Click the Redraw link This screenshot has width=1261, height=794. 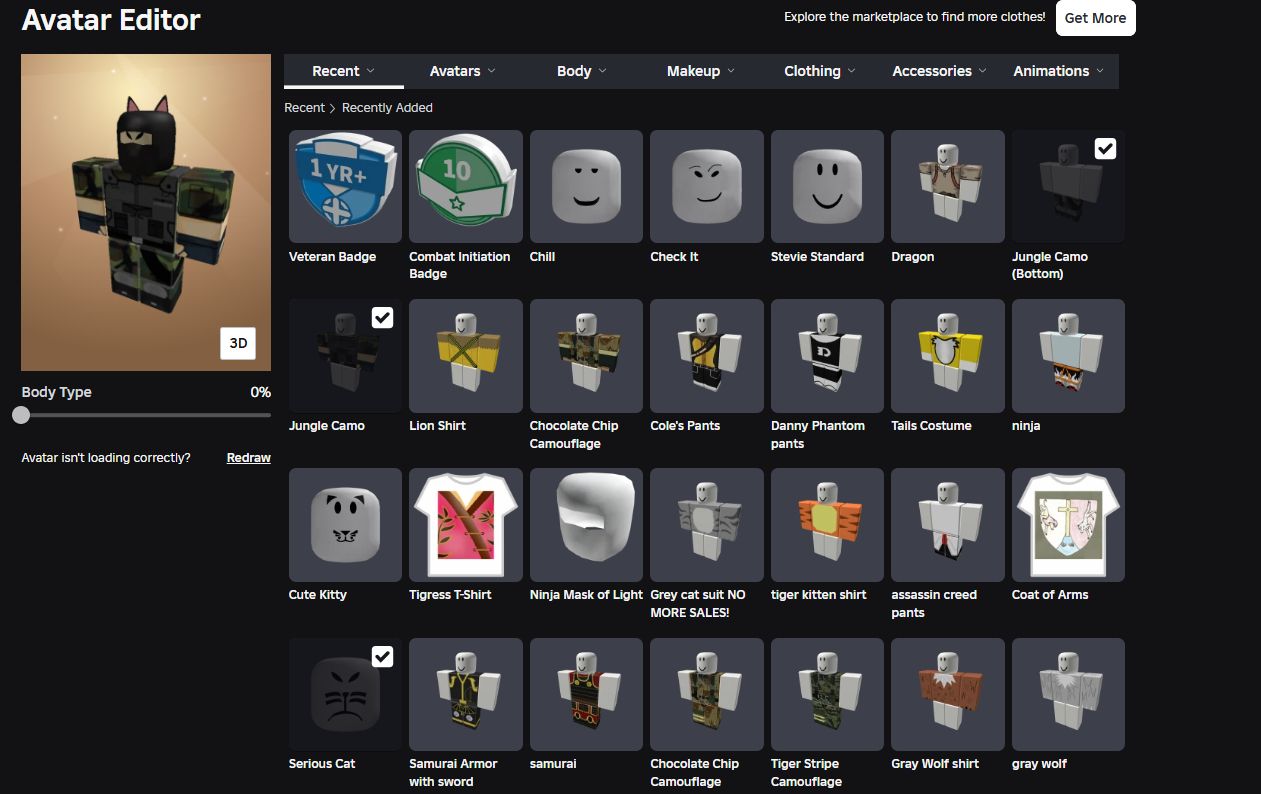[x=249, y=458]
